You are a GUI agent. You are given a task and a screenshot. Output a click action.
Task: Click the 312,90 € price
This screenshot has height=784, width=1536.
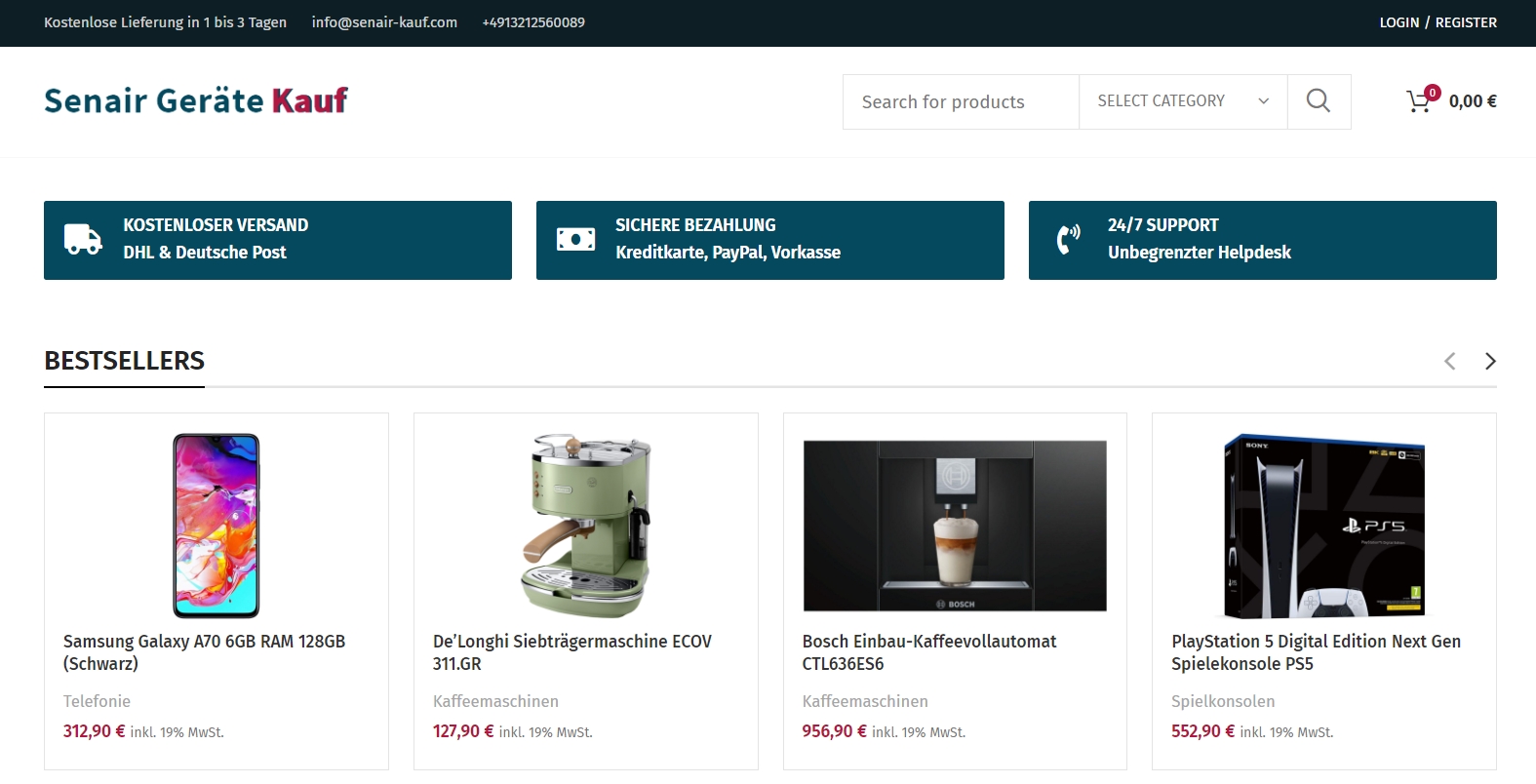(x=94, y=731)
